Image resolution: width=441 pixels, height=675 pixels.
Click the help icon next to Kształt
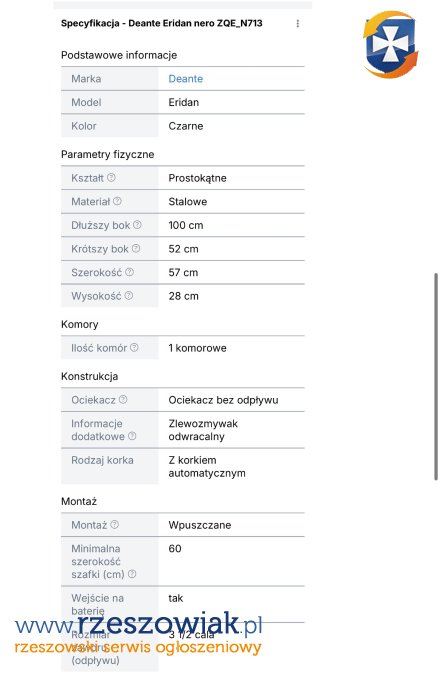point(111,177)
